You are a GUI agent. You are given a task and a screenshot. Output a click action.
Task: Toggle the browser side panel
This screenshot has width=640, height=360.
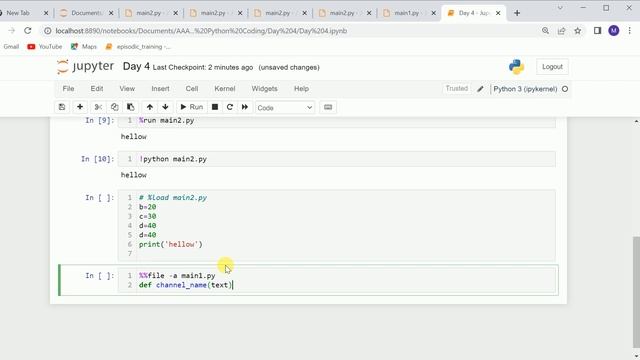click(x=598, y=31)
